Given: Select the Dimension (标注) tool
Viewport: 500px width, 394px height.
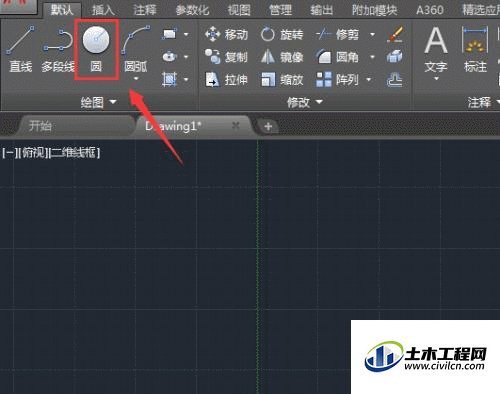Looking at the screenshot, I should pos(475,50).
